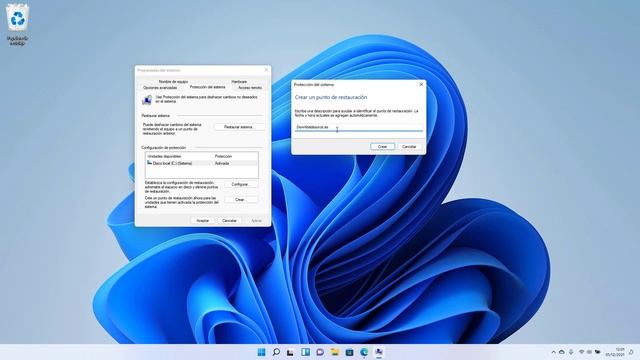The height and width of the screenshot is (360, 640).
Task: Open the Windows Start menu
Action: pyautogui.click(x=261, y=352)
